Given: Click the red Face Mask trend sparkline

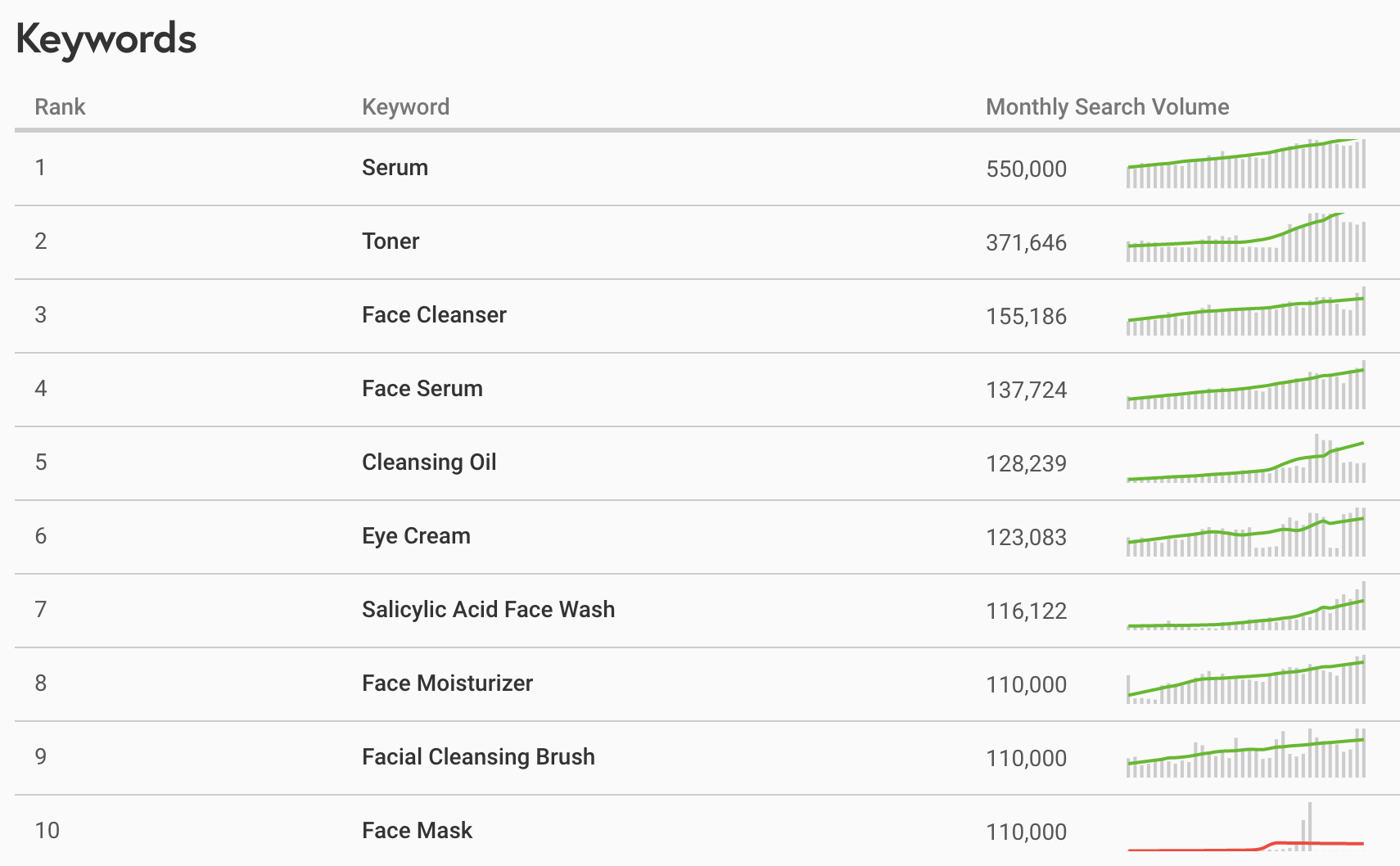Looking at the screenshot, I should coord(1246,827).
